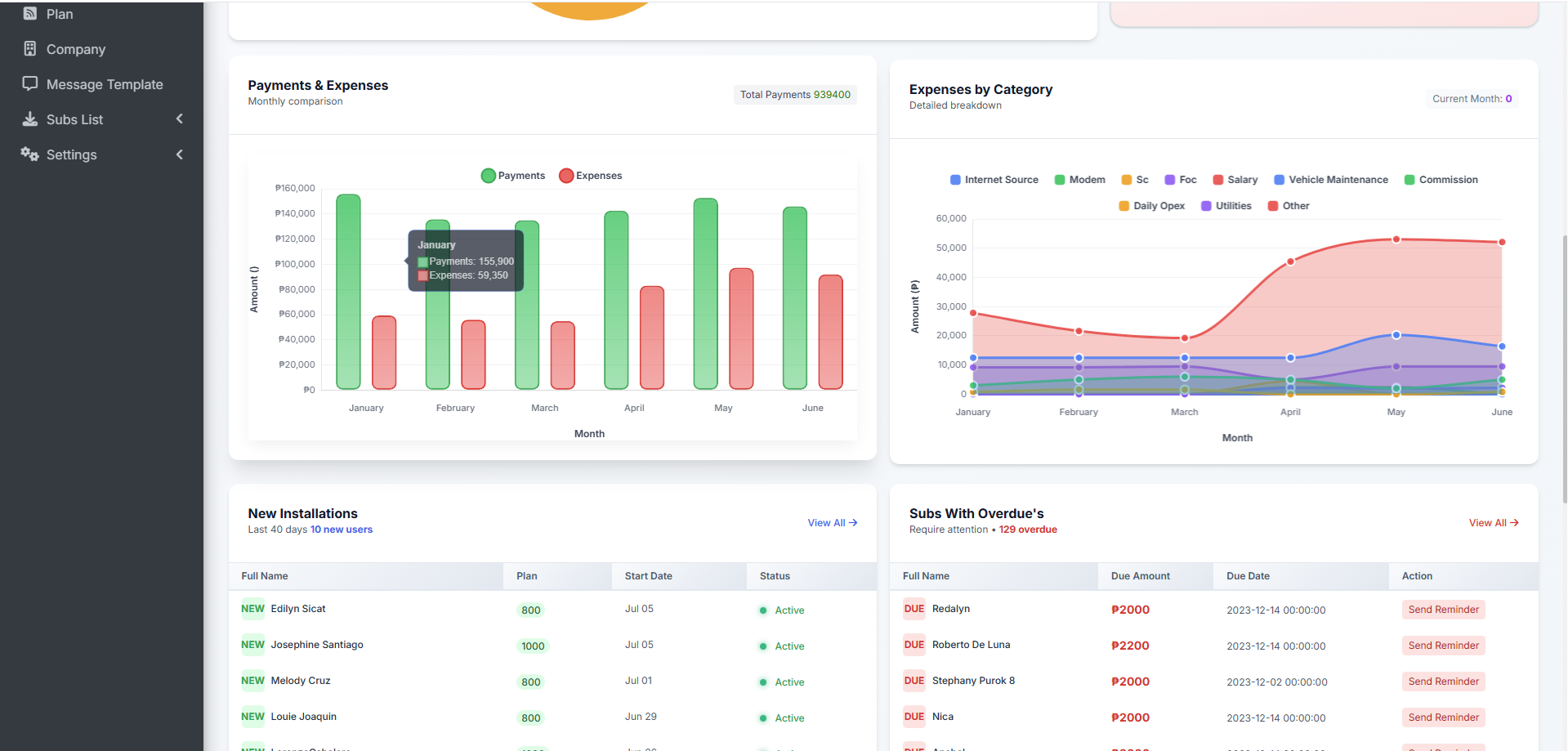The image size is (1568, 751).
Task: Toggle the Vehicle Maintenance legend entry
Action: point(1331,180)
